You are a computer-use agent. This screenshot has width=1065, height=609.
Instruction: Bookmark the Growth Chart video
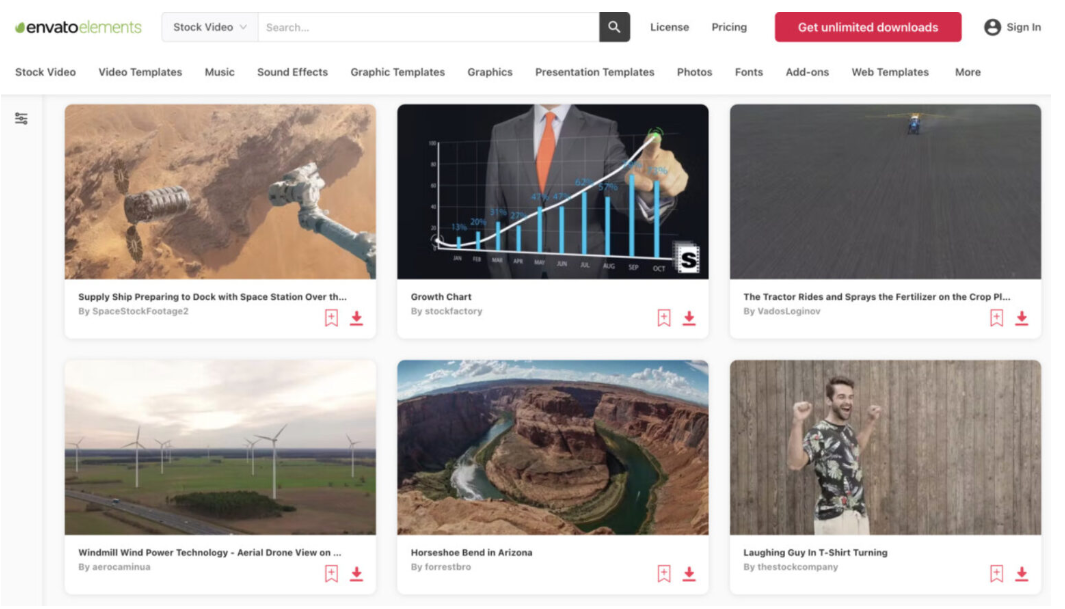[x=664, y=318]
